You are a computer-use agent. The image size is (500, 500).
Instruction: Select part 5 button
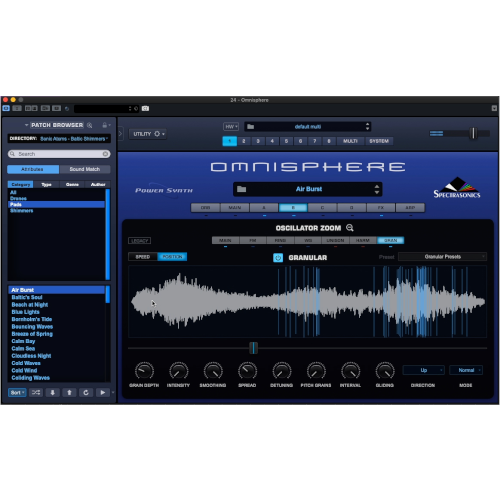coord(286,141)
